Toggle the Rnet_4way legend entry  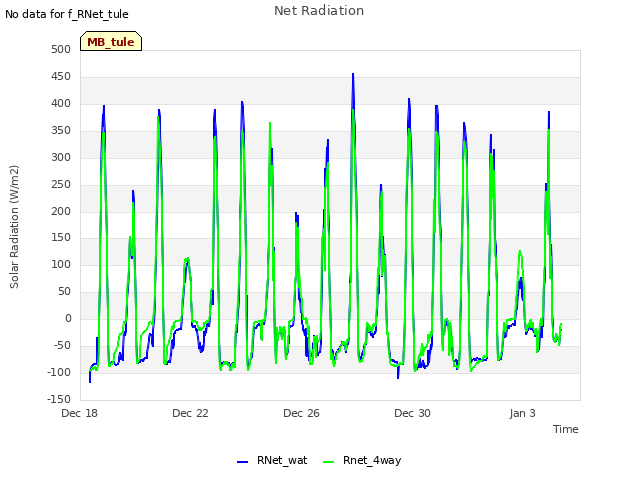[x=362, y=460]
